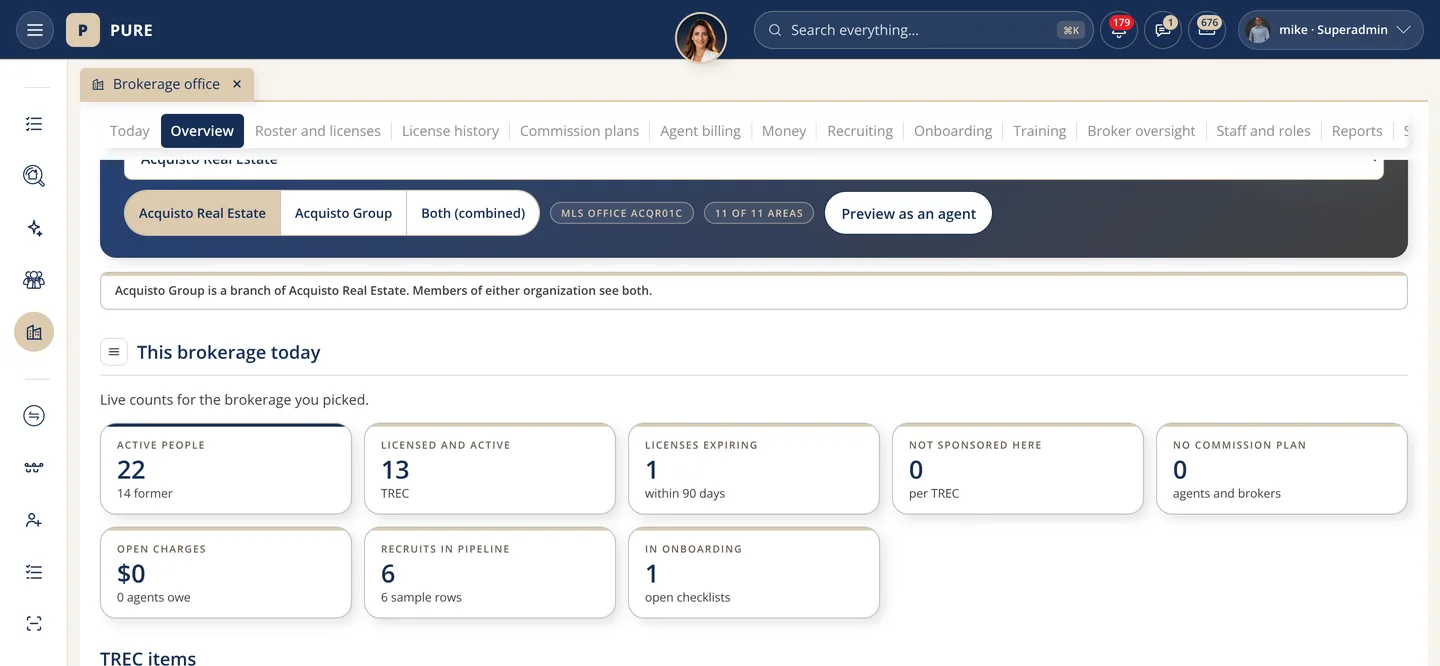Open the Recruits in Pipeline card

pos(490,573)
